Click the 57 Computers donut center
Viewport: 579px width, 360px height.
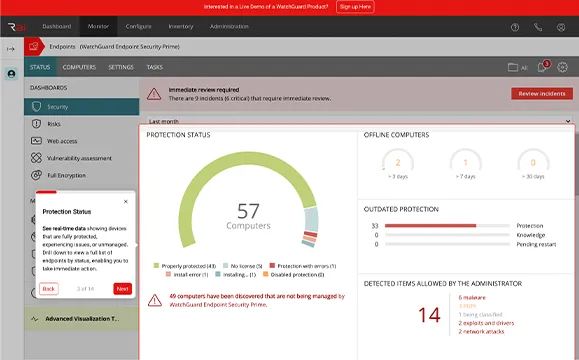[248, 216]
